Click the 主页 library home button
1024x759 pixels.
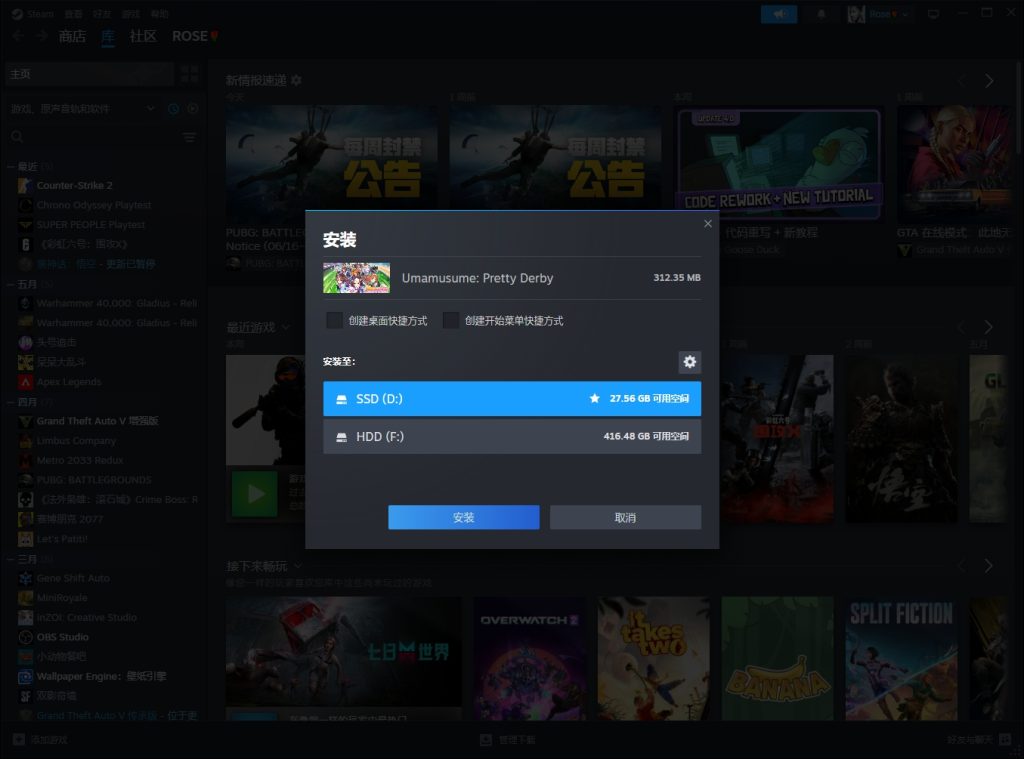[90, 74]
